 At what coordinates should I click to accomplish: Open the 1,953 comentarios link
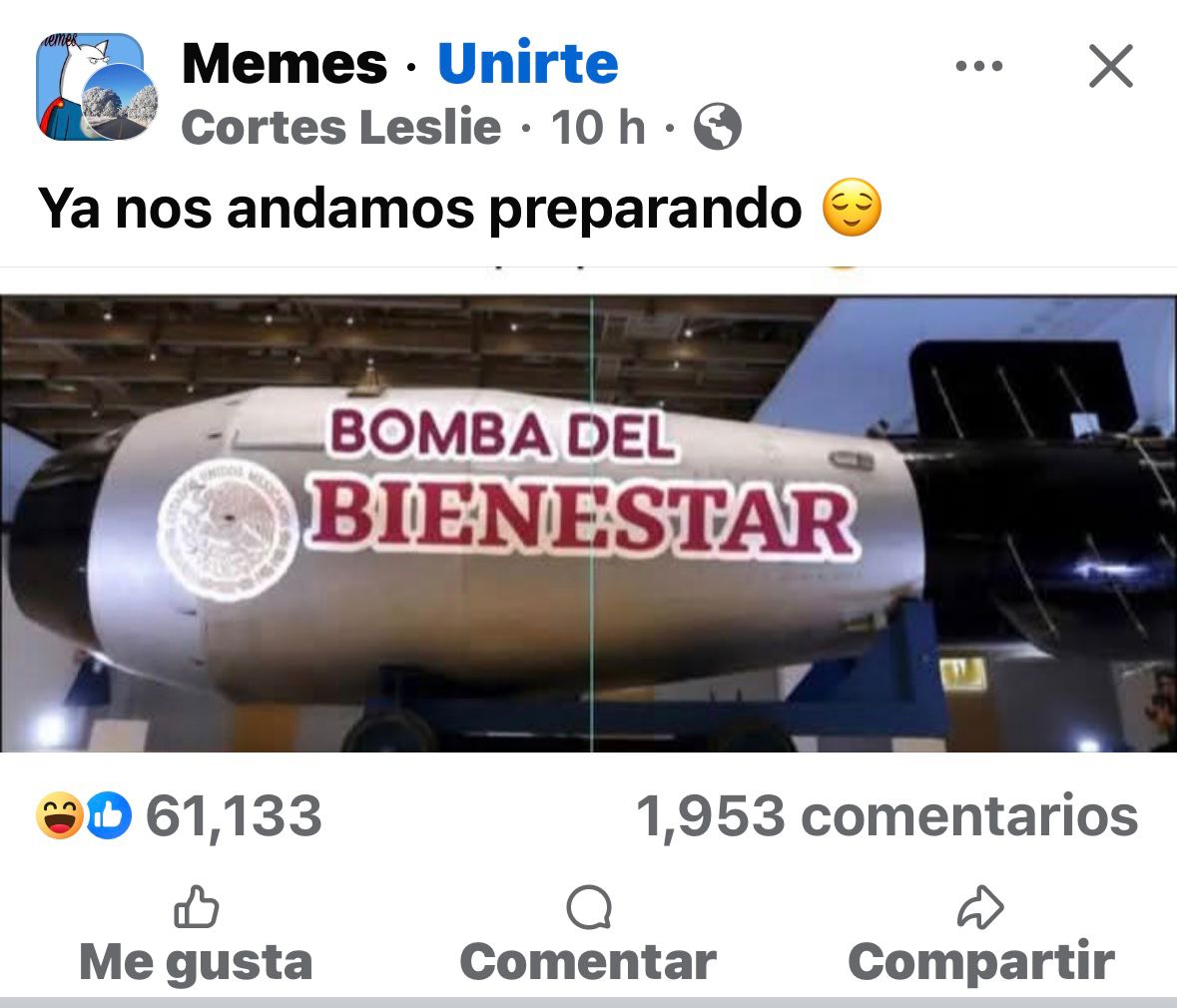(x=887, y=815)
